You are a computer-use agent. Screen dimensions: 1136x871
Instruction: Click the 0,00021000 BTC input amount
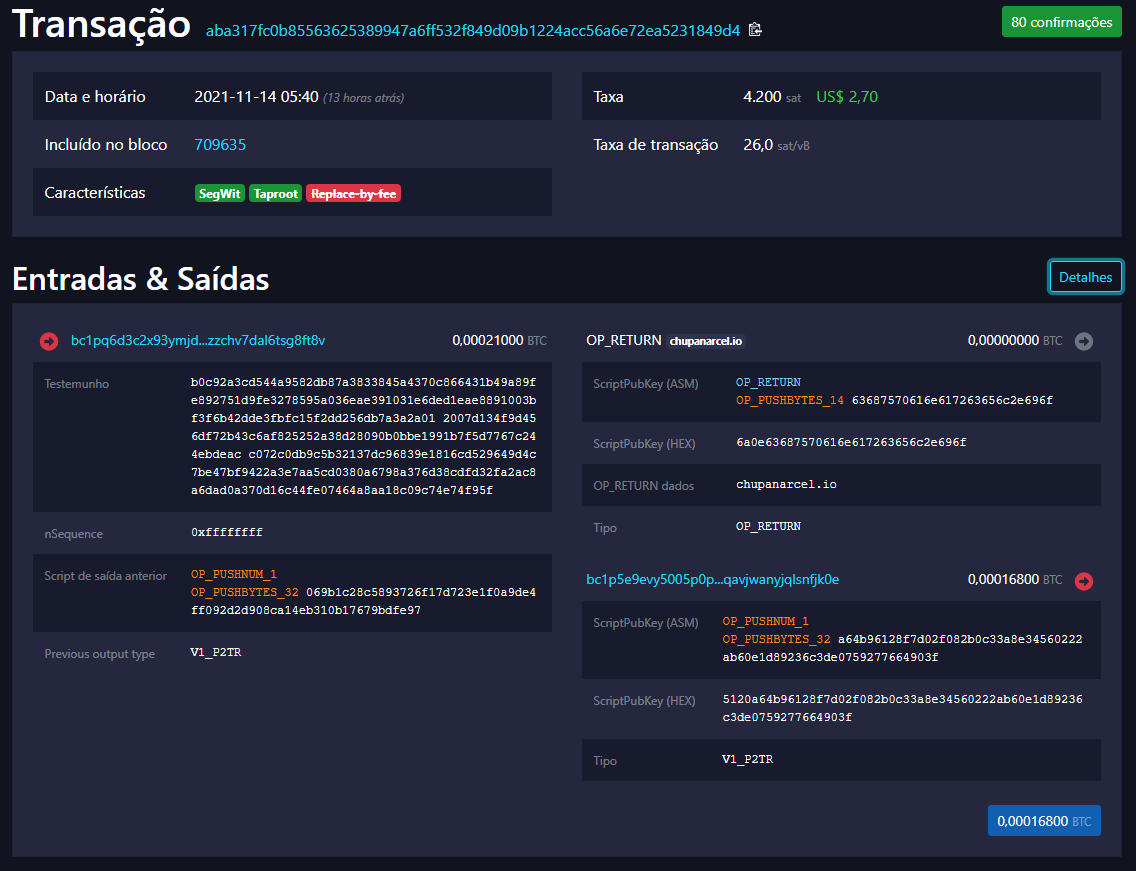tap(488, 341)
